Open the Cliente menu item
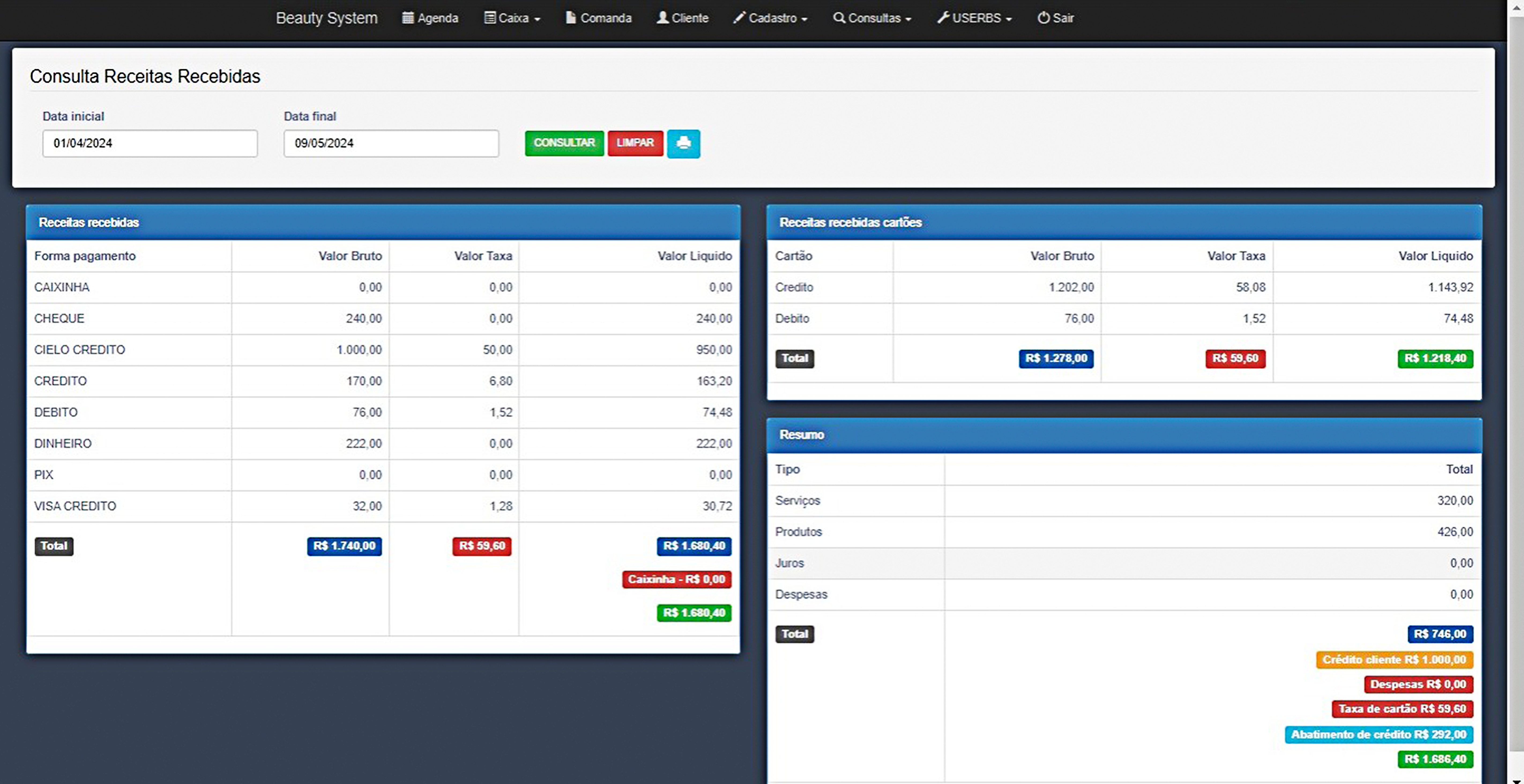Screen dimensions: 1524x784 pos(683,18)
